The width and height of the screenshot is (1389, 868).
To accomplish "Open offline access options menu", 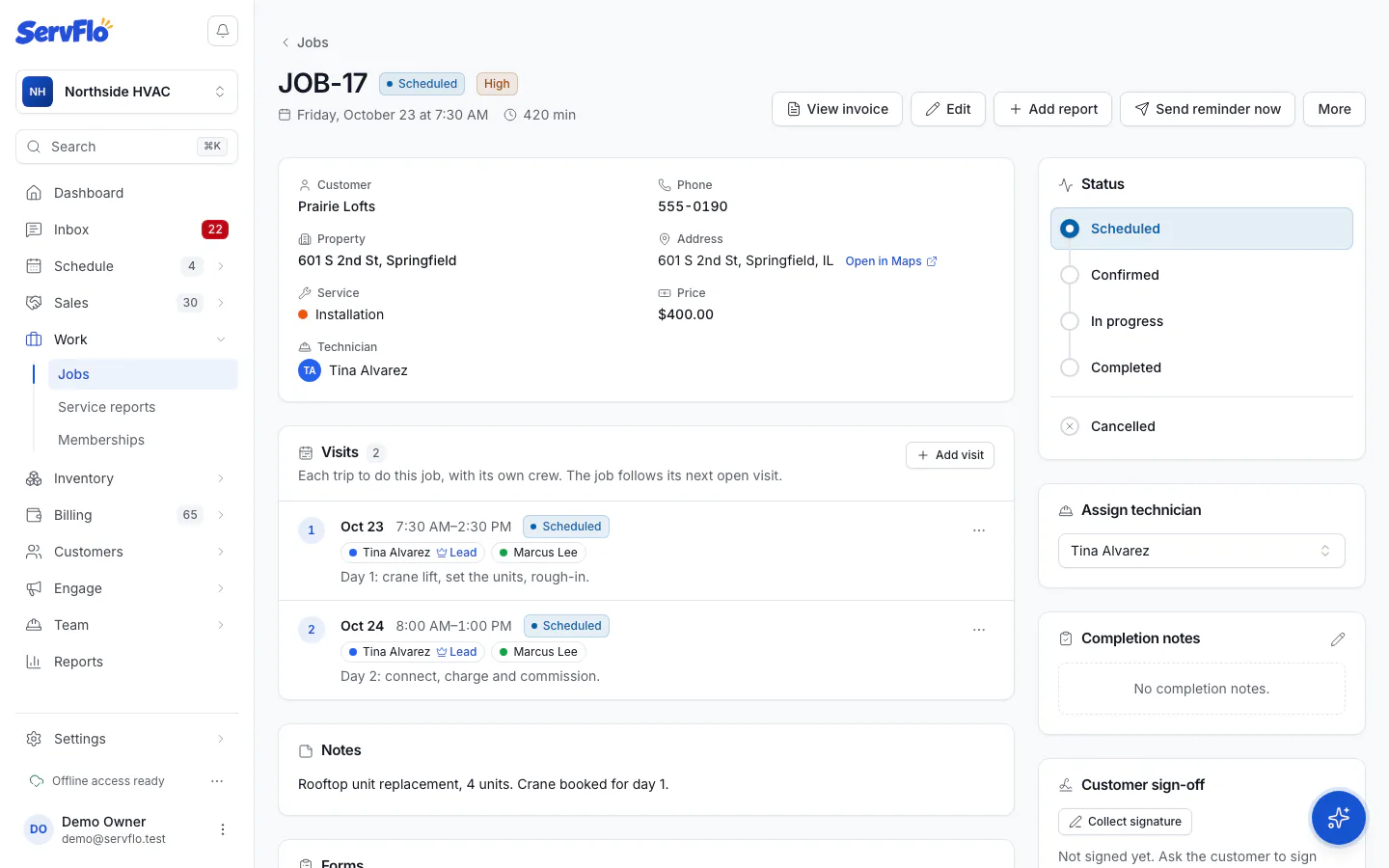I will (217, 781).
